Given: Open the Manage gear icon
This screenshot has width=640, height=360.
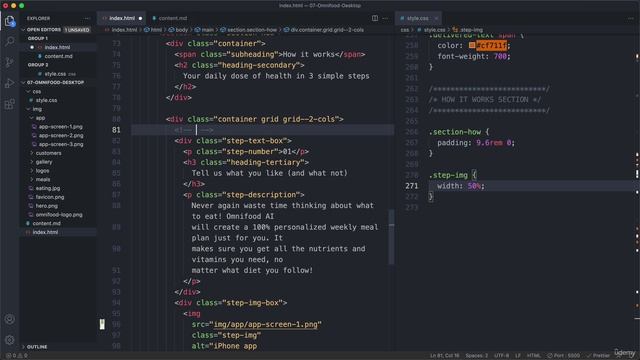Looking at the screenshot, I should click(x=9, y=340).
